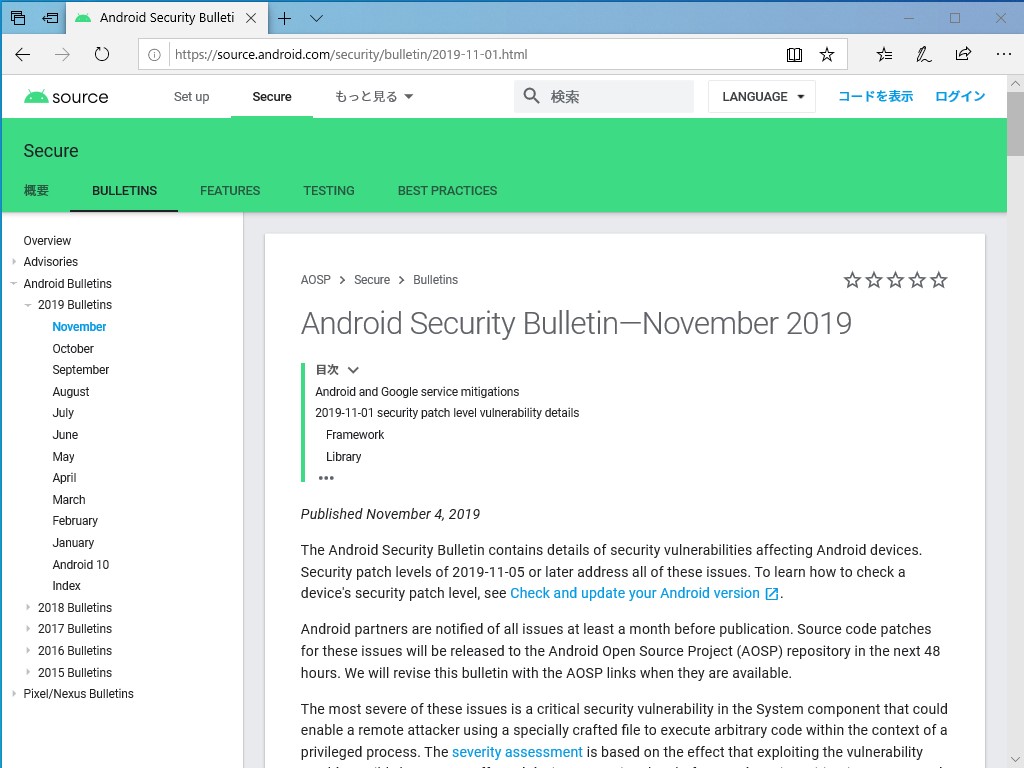Open the FEATURES tab

(230, 191)
